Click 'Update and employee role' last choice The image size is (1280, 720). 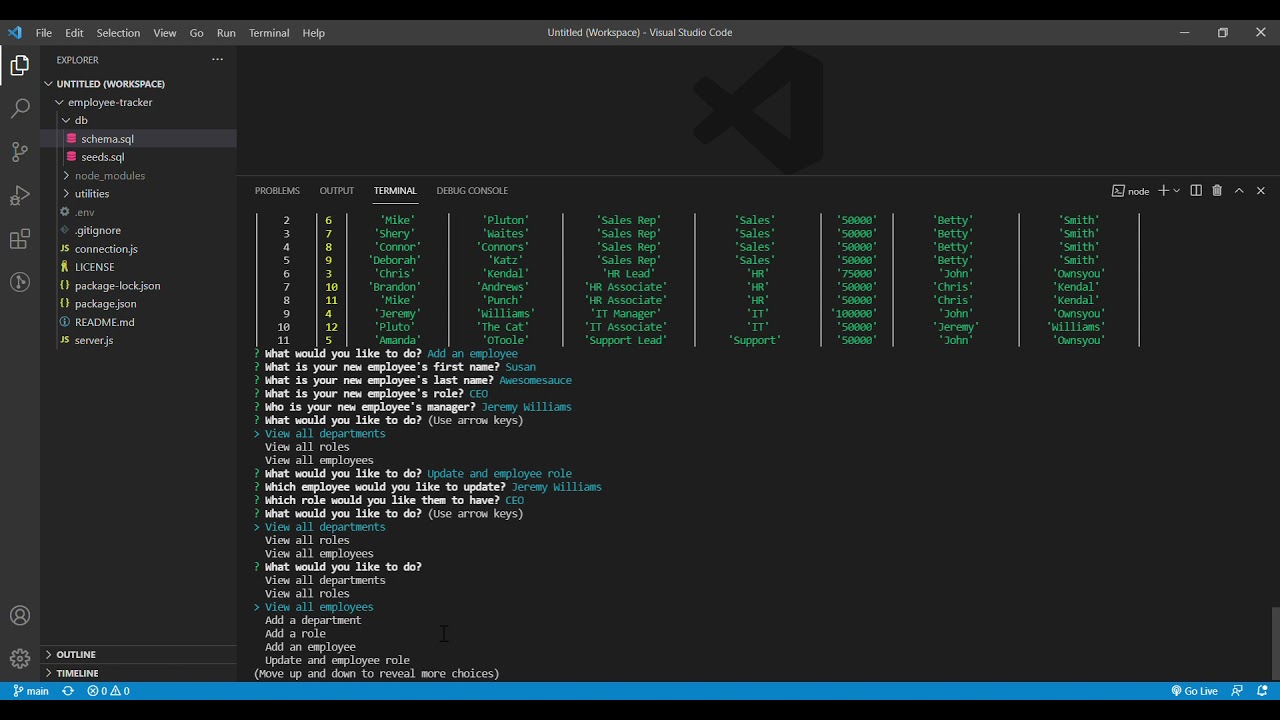337,660
